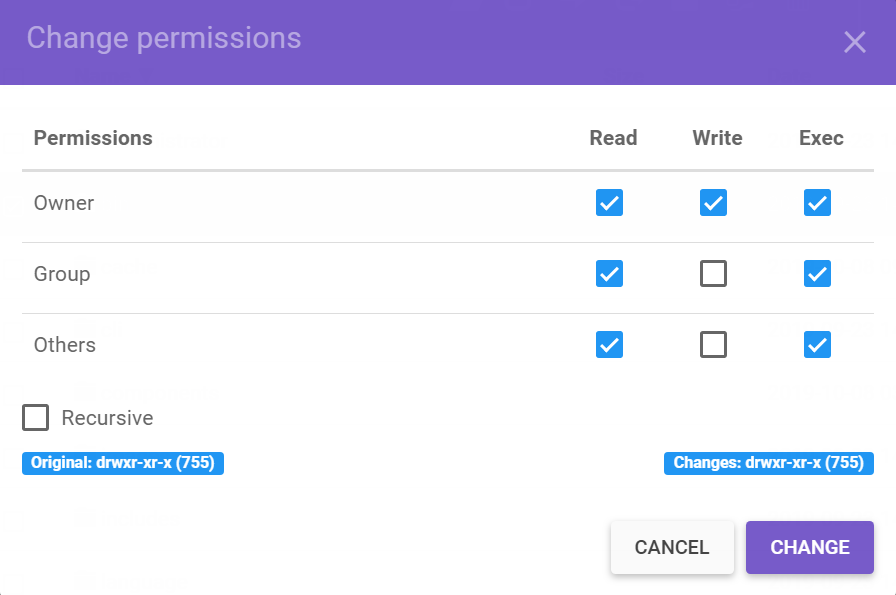Click the Write column header

coord(717,138)
